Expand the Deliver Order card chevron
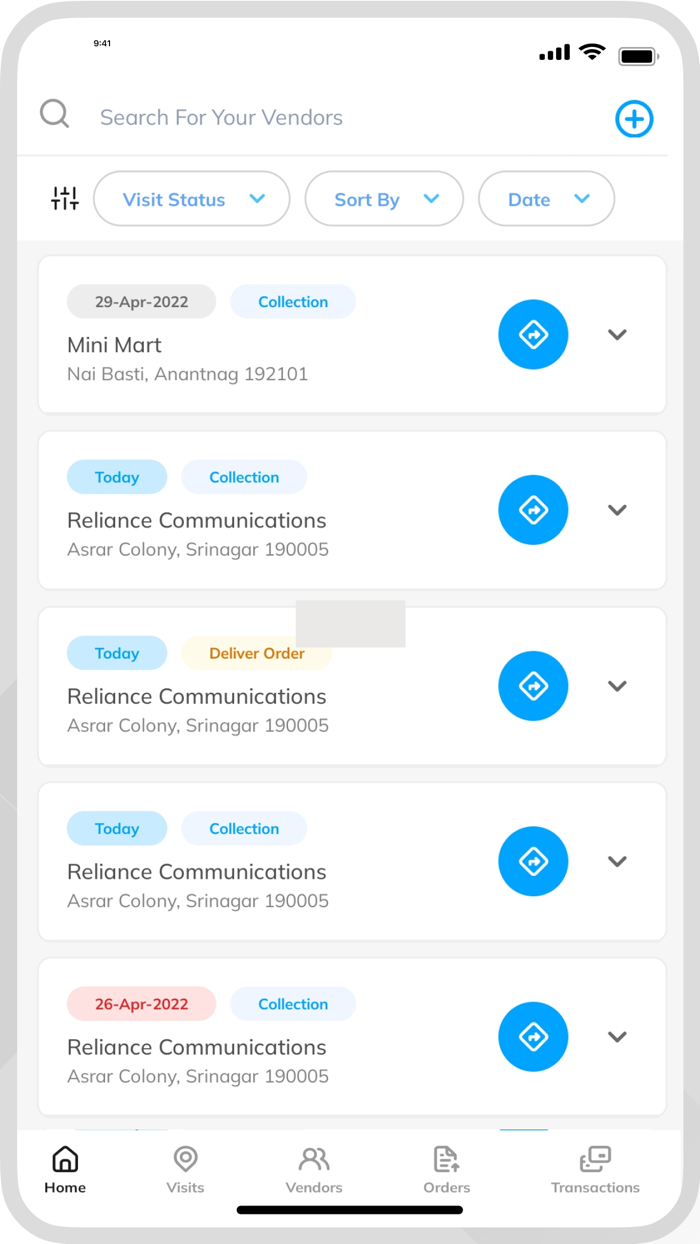This screenshot has height=1244, width=700. pyautogui.click(x=617, y=686)
